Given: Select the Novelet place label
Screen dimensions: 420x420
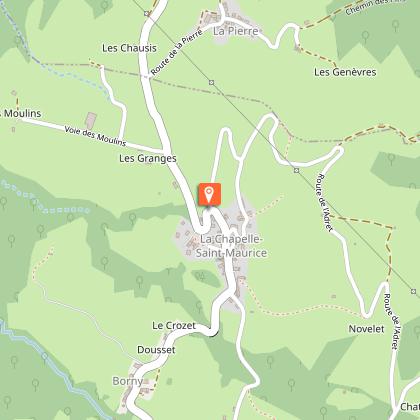Looking at the screenshot, I should click(366, 329).
